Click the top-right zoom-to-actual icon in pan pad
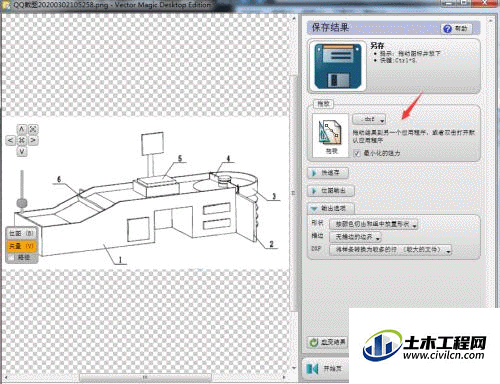This screenshot has width=500, height=384. click(33, 129)
